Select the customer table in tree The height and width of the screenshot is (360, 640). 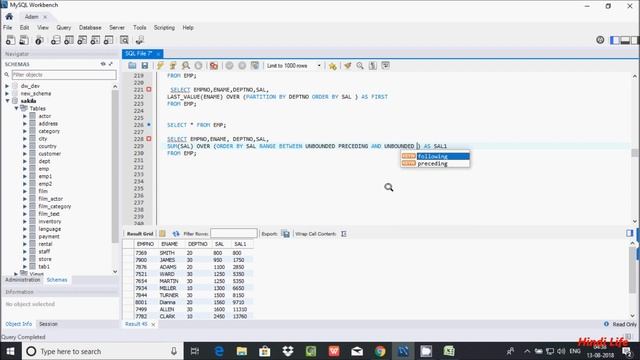[49, 154]
